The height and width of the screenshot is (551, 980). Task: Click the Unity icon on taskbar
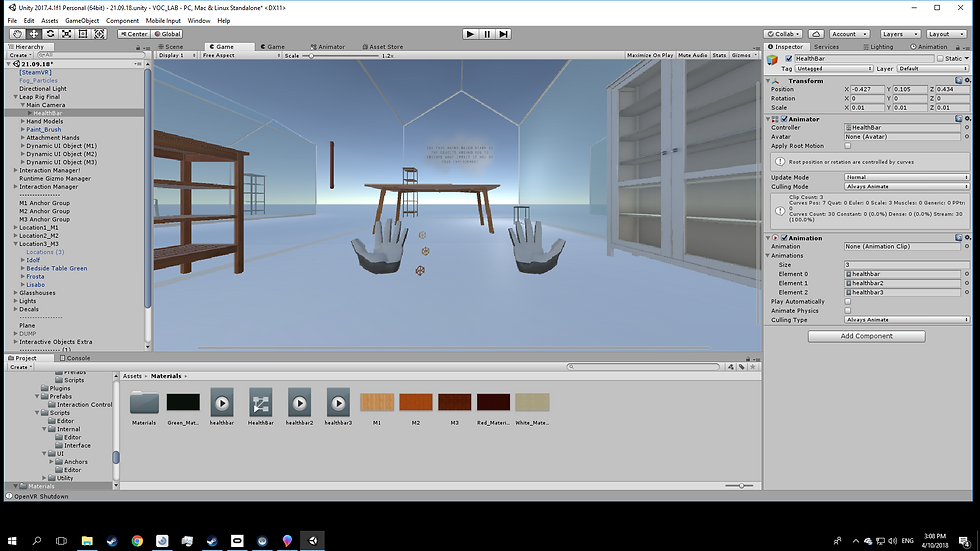click(312, 540)
